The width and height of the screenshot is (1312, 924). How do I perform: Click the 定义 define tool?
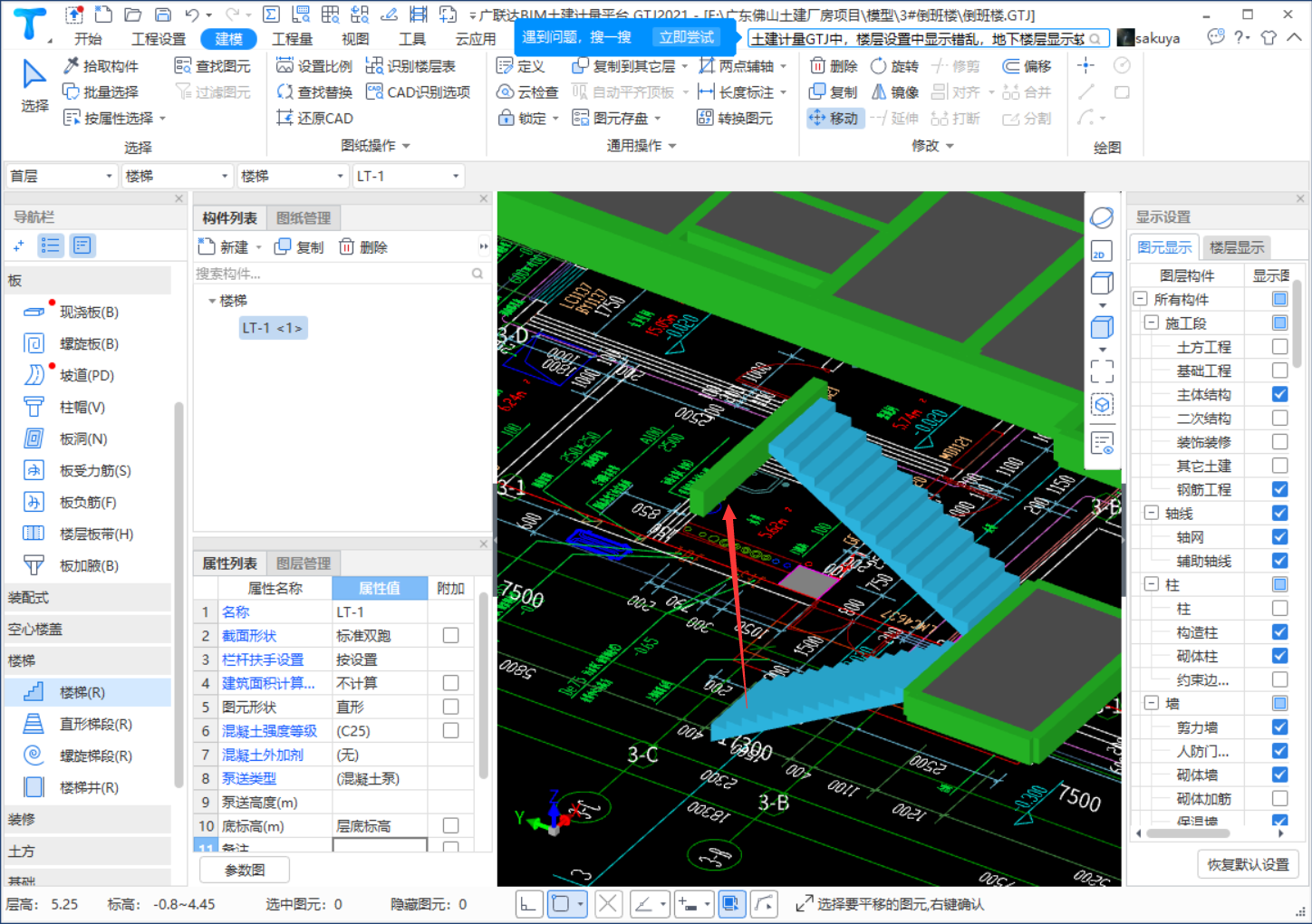tap(521, 66)
